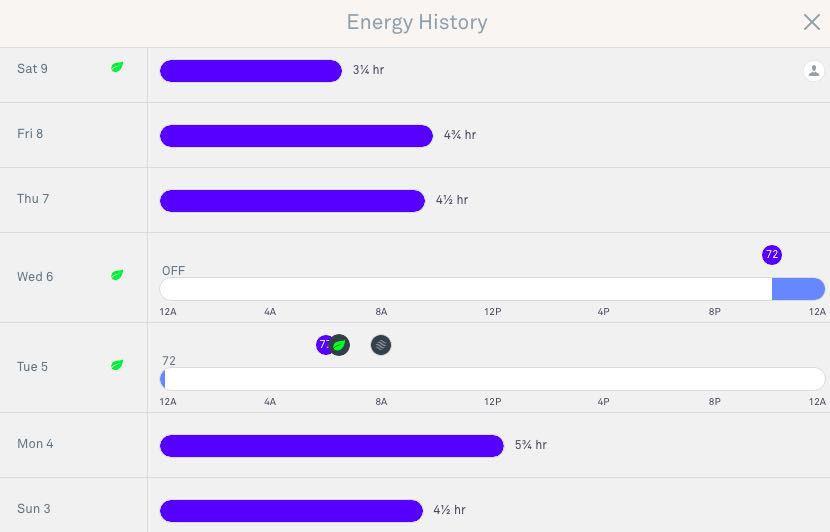Click the green leaf icon for Tue 5
The image size is (830, 532).
coord(117,365)
